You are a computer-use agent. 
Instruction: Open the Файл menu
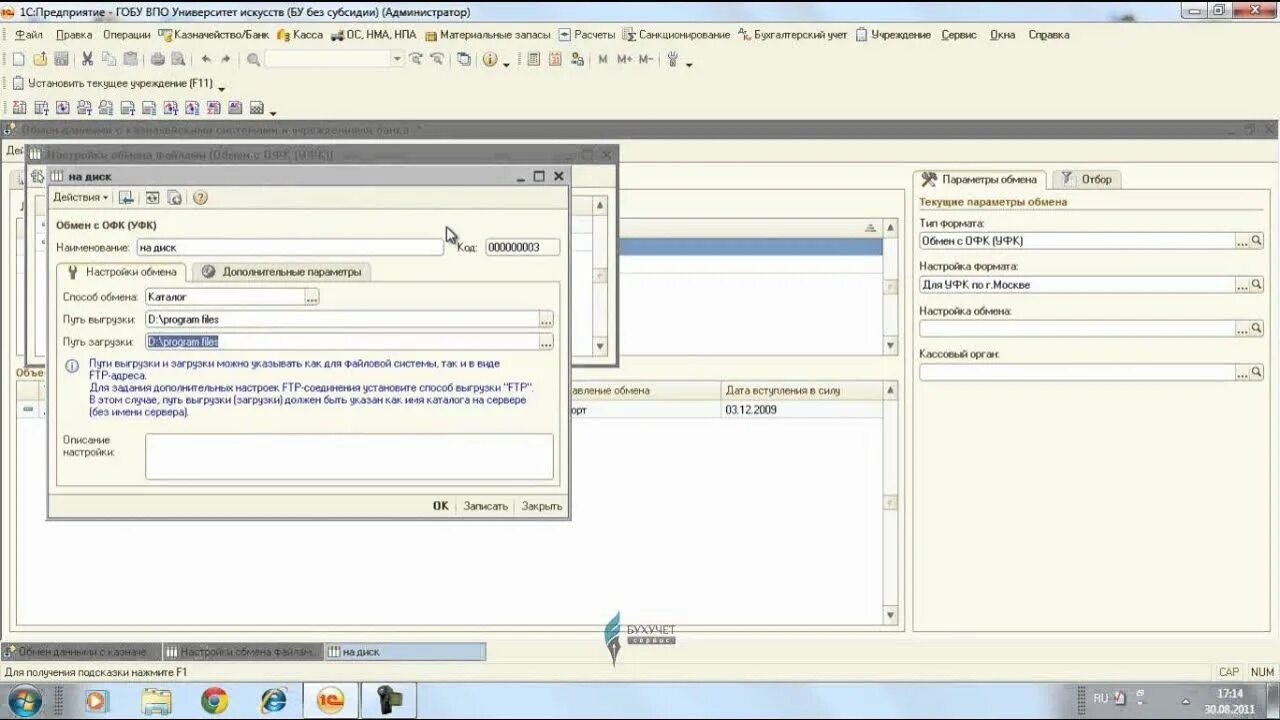click(x=29, y=34)
